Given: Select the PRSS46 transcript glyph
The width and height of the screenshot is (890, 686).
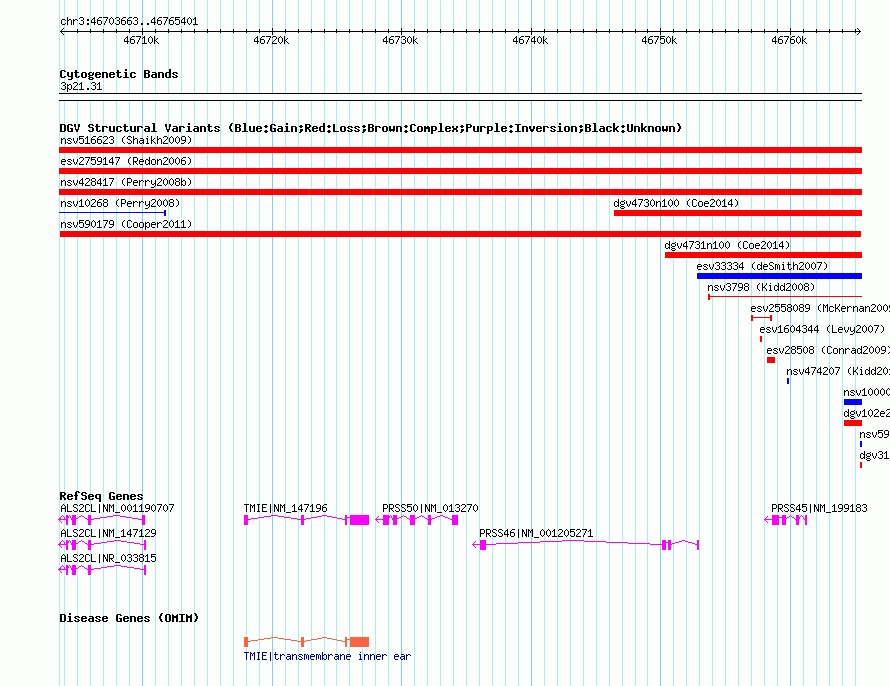Looking at the screenshot, I should point(585,545).
